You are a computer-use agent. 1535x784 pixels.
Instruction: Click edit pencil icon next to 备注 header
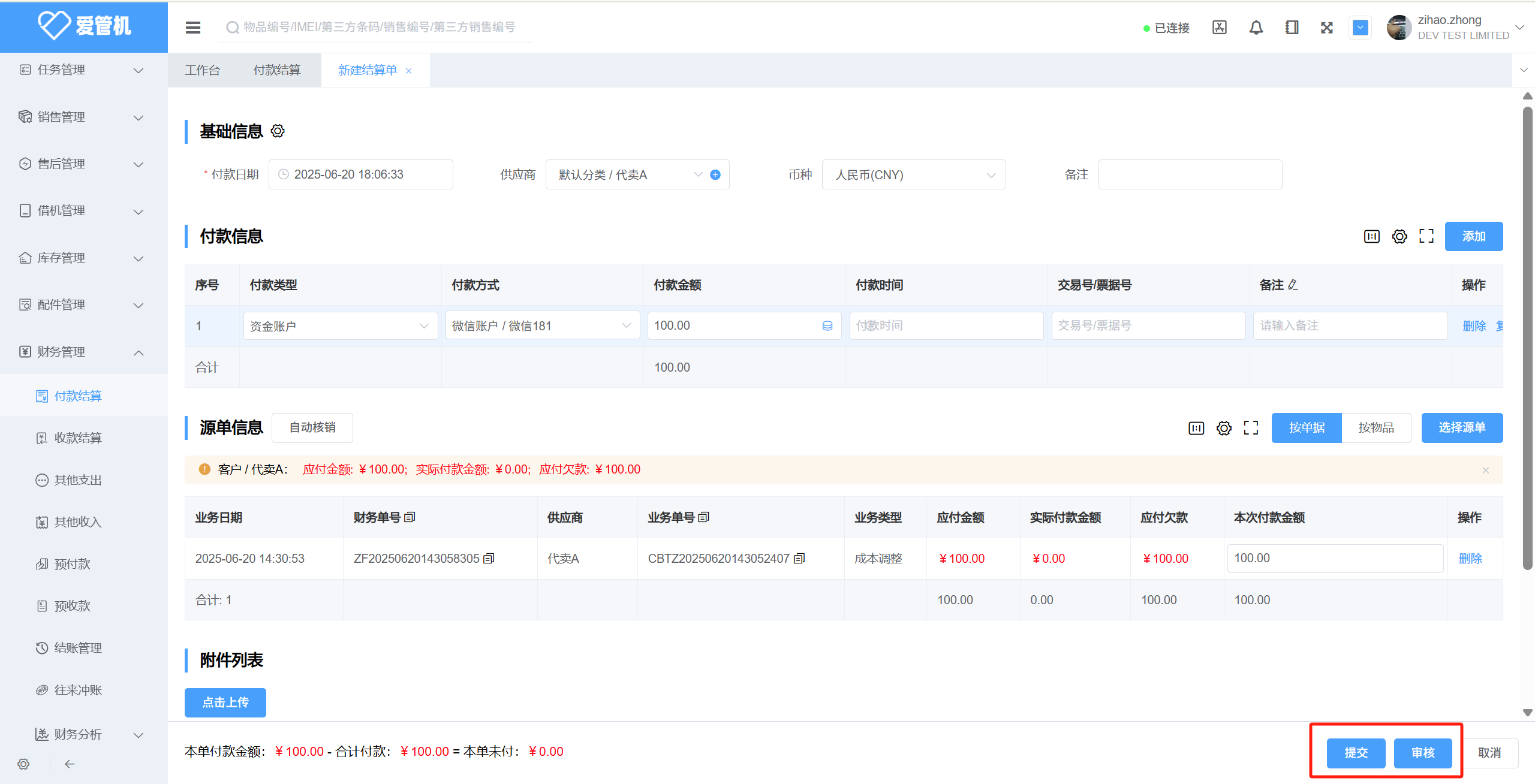point(1293,285)
